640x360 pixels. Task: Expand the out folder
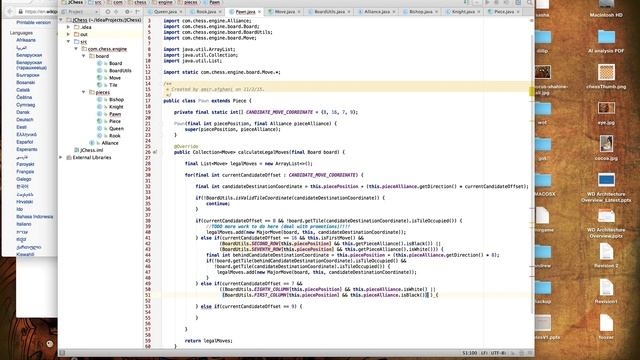[69, 34]
